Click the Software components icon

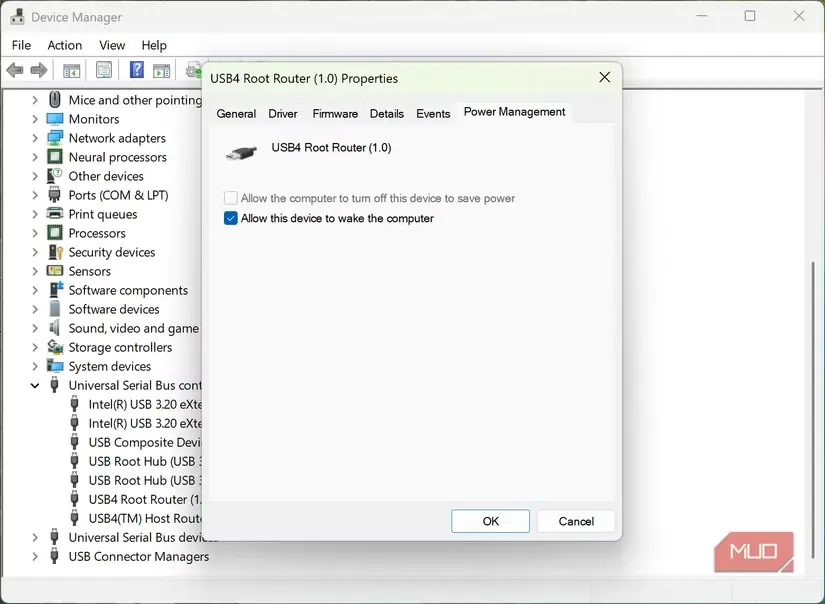[55, 290]
